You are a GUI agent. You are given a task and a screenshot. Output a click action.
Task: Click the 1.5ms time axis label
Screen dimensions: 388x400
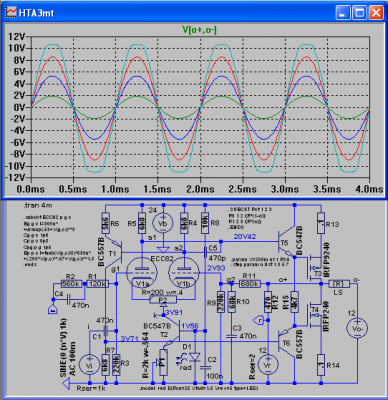pos(158,189)
